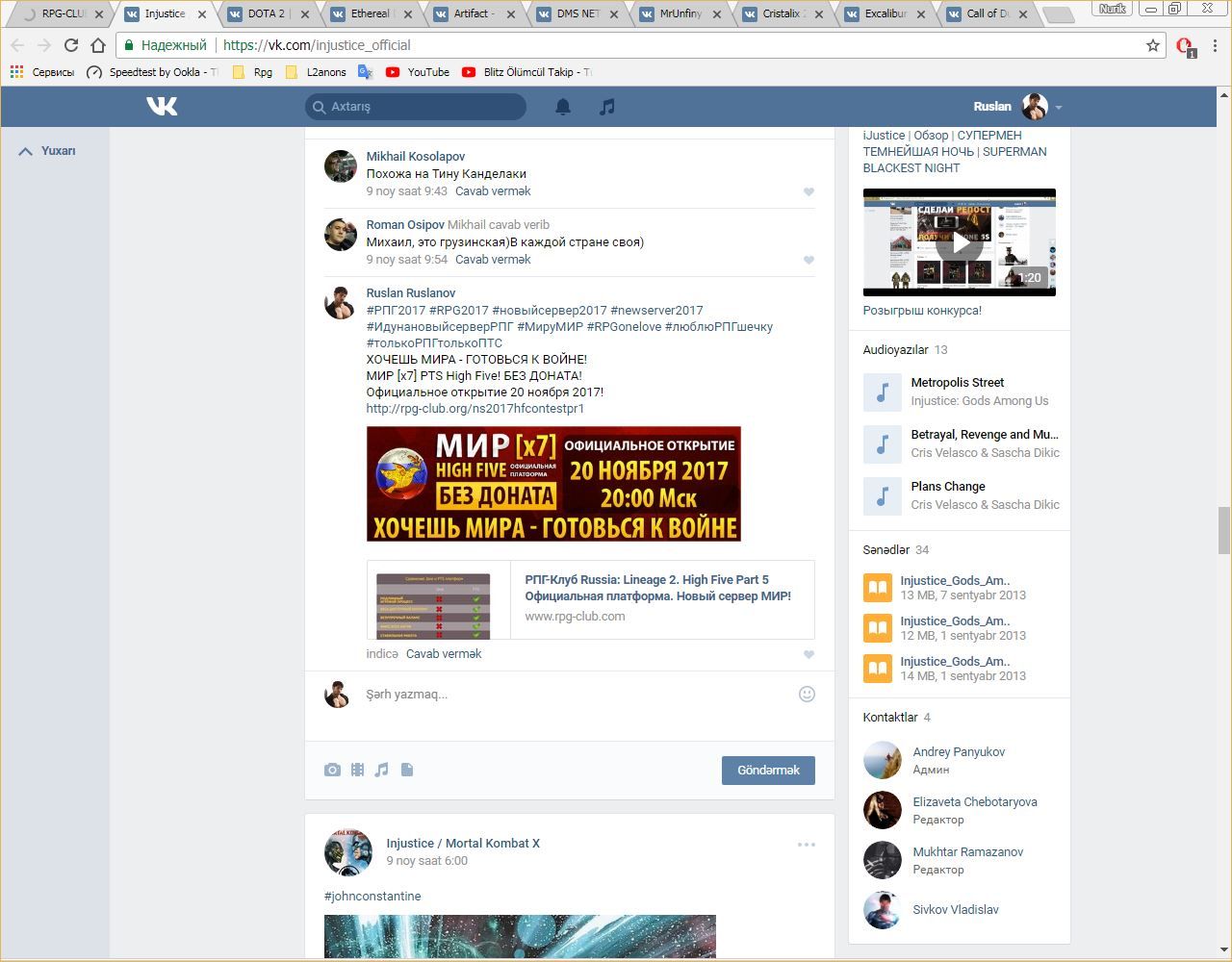Play the 1:20 video thumbnail
This screenshot has width=1232, height=962.
click(960, 242)
